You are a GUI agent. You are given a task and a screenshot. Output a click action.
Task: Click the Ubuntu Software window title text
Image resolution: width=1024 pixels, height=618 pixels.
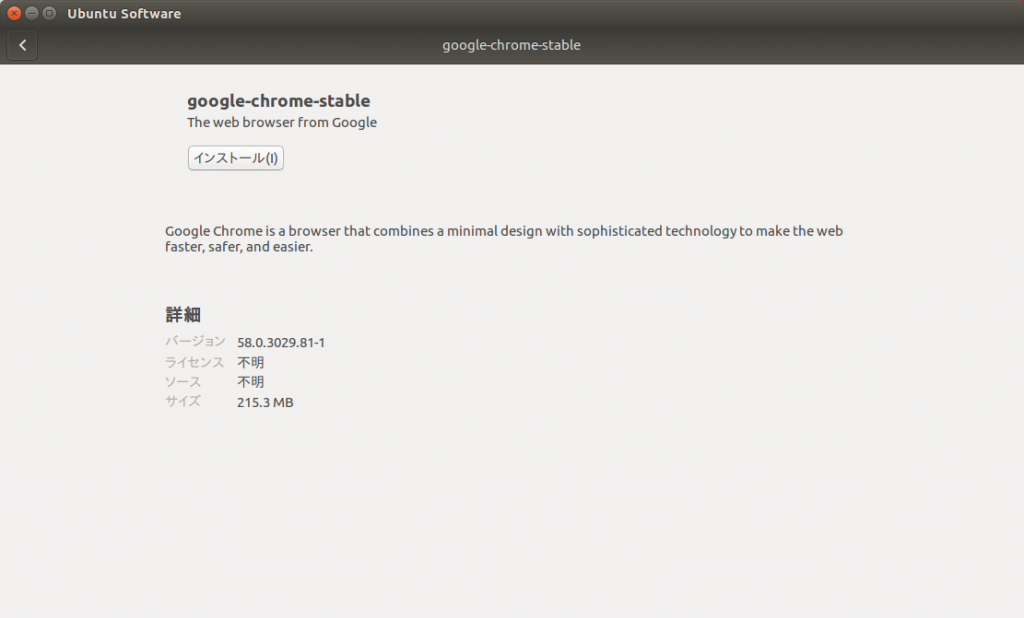(124, 14)
